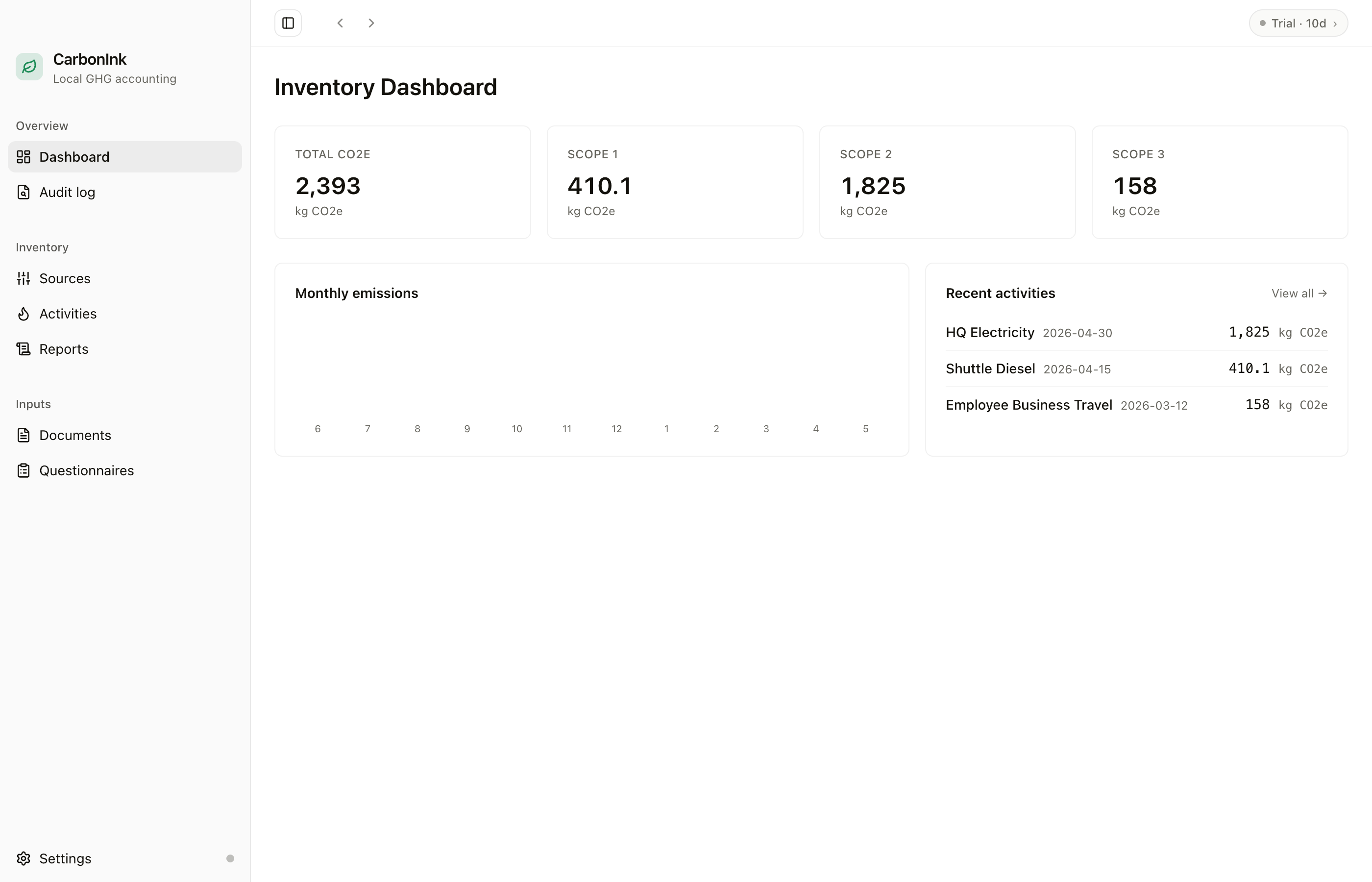Click the Sources sliders icon
This screenshot has height=882, width=1372.
click(24, 278)
